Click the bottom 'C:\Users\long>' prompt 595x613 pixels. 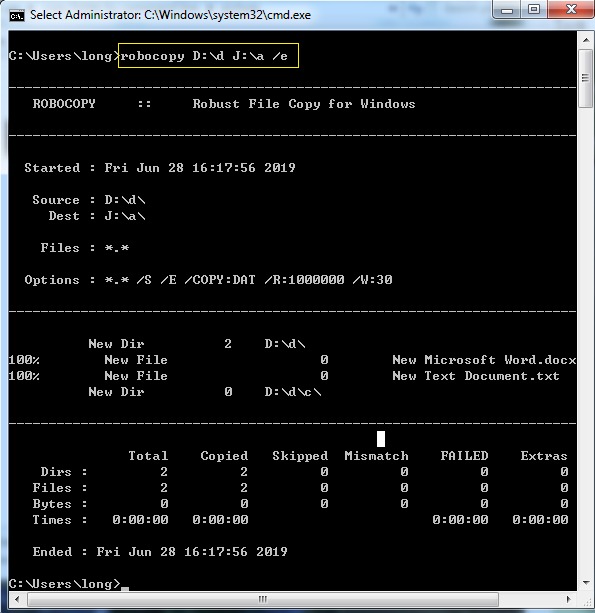point(65,584)
